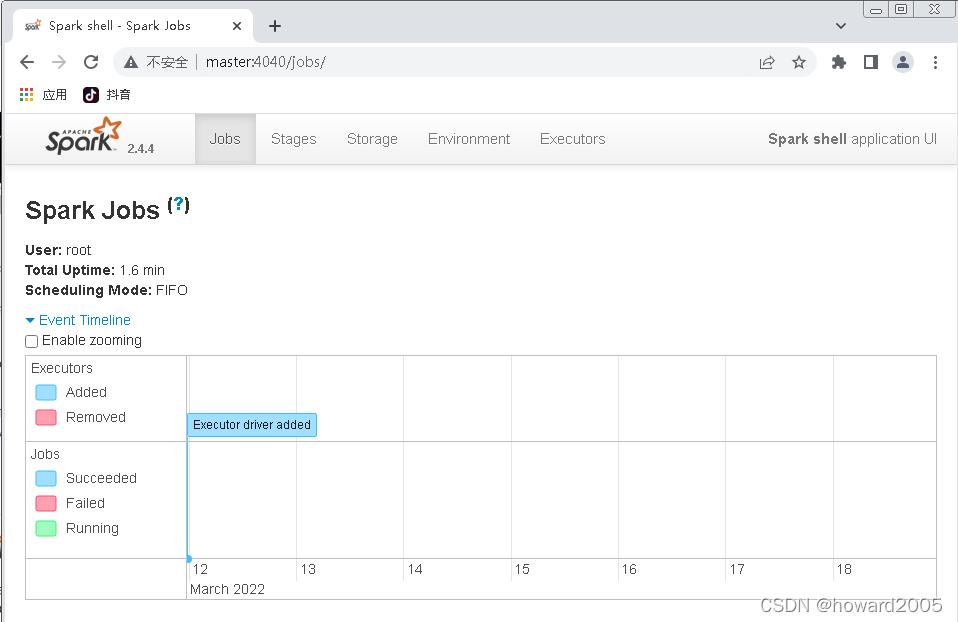Click the address bar URL master:4040/jobs/
This screenshot has width=958, height=622.
pyautogui.click(x=266, y=62)
